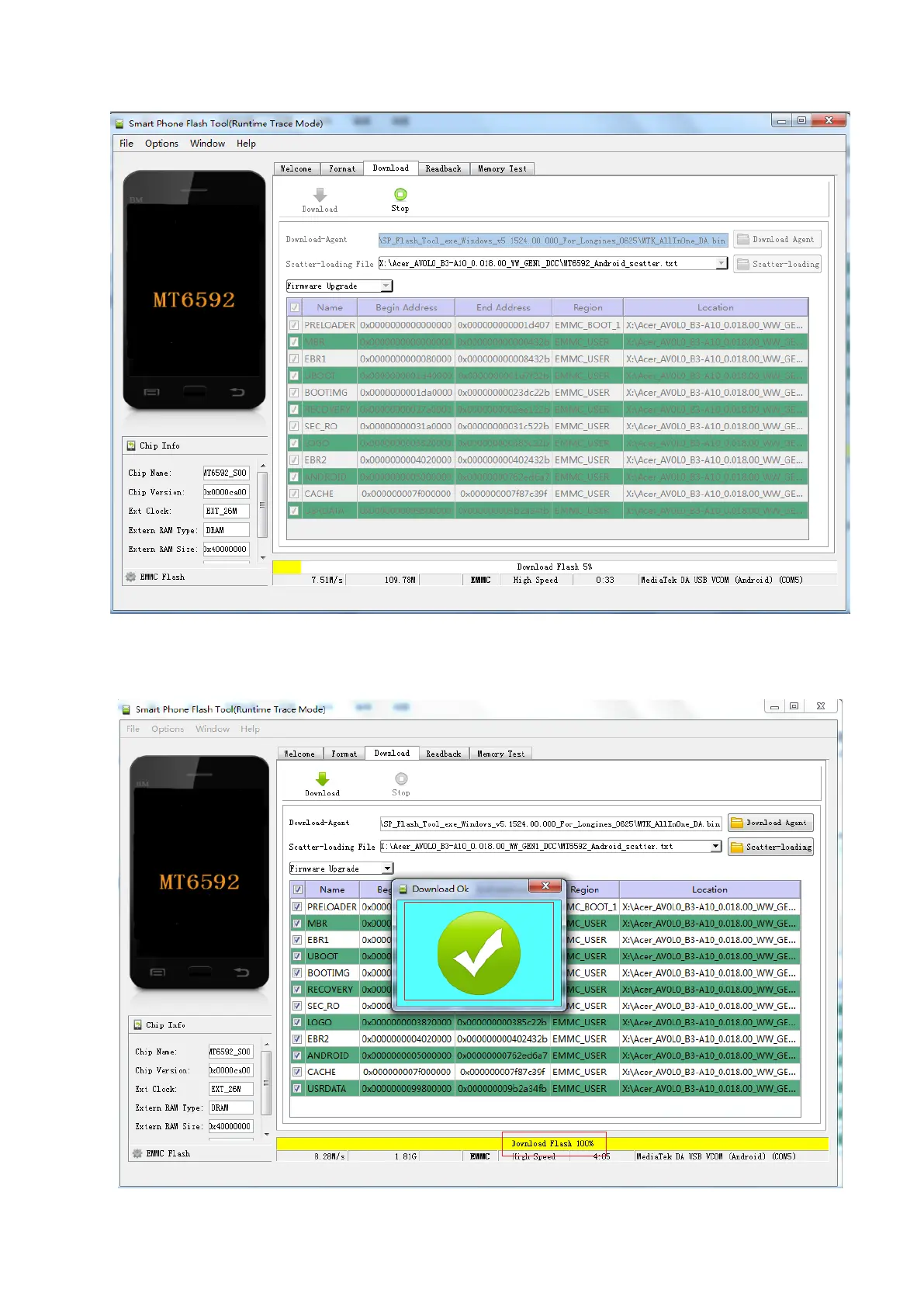Image resolution: width=924 pixels, height=1307 pixels.
Task: Click Region column header in 100% progress window
Action: 585,889
